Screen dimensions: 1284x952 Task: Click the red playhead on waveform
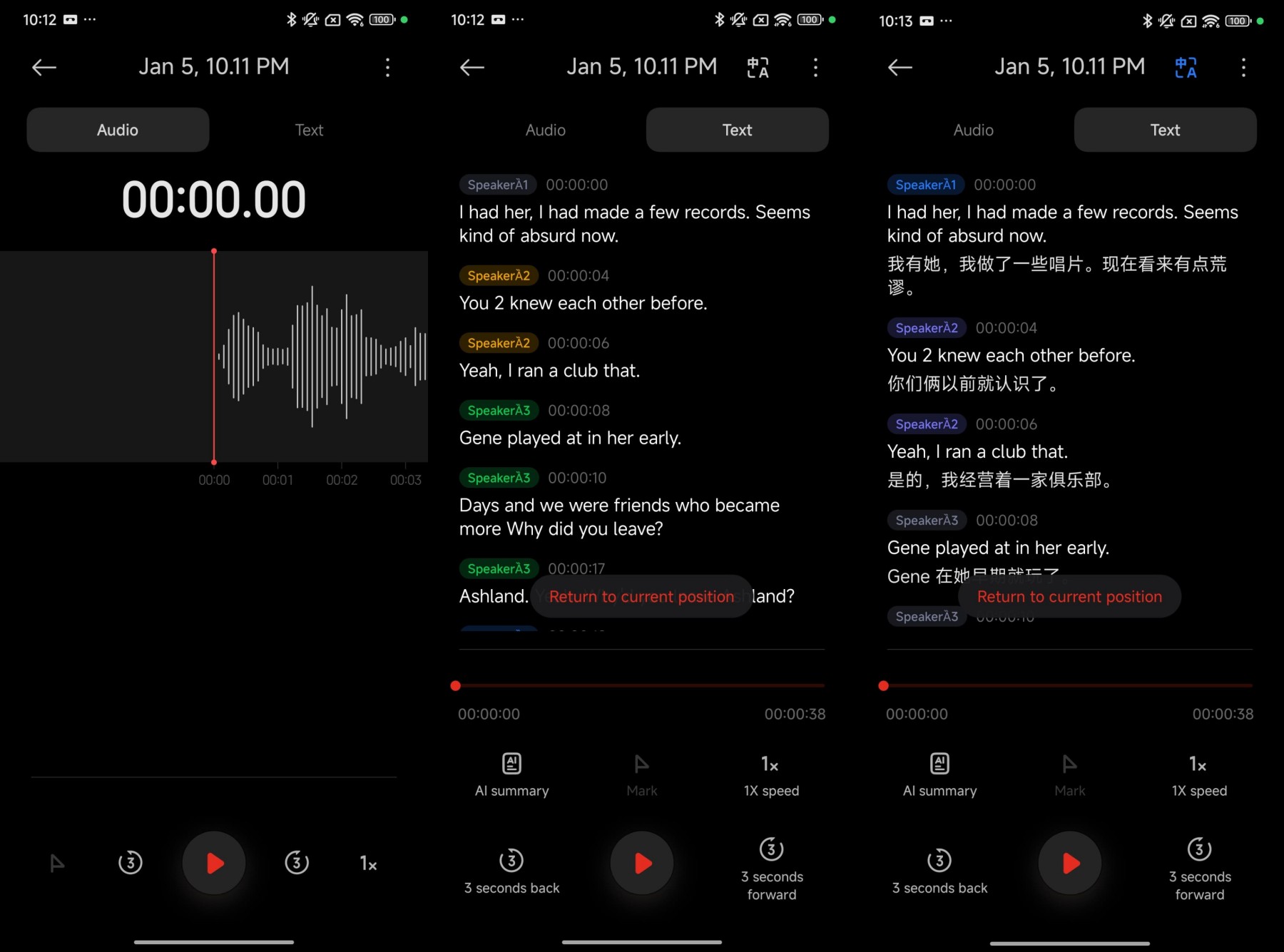pyautogui.click(x=214, y=357)
